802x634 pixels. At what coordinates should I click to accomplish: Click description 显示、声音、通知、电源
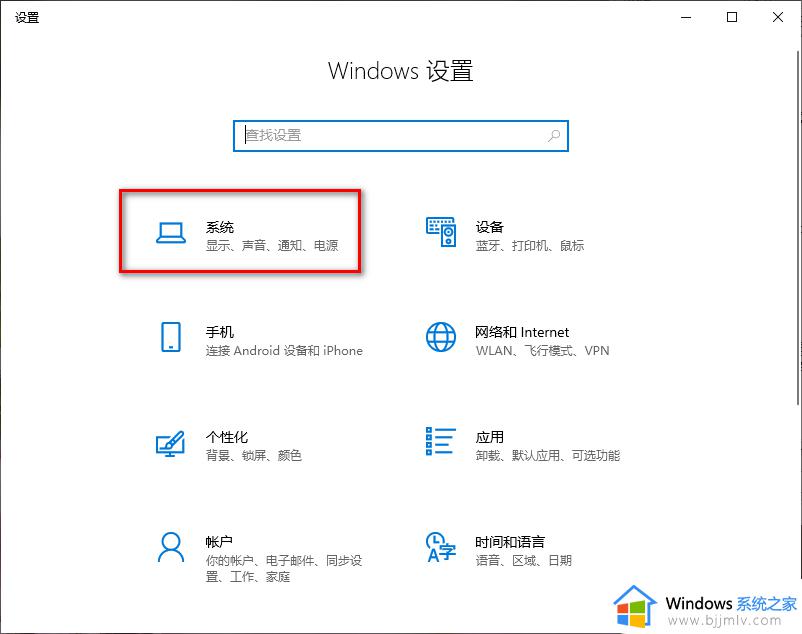272,245
